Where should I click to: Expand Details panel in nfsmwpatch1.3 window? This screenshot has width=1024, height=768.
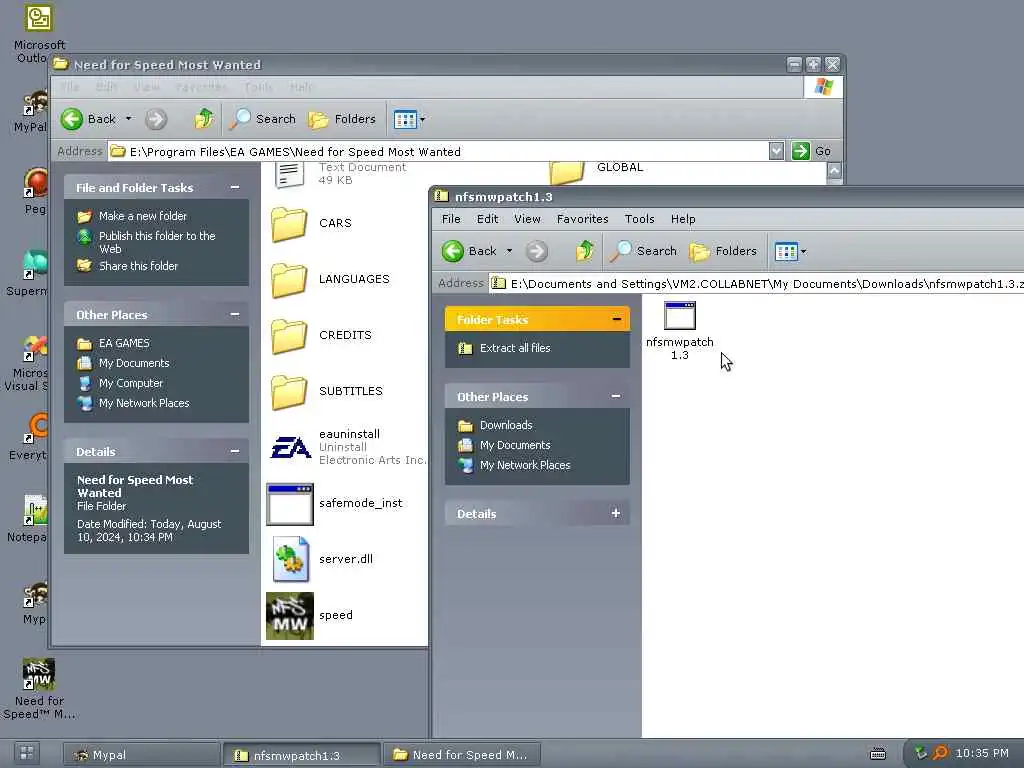point(616,513)
